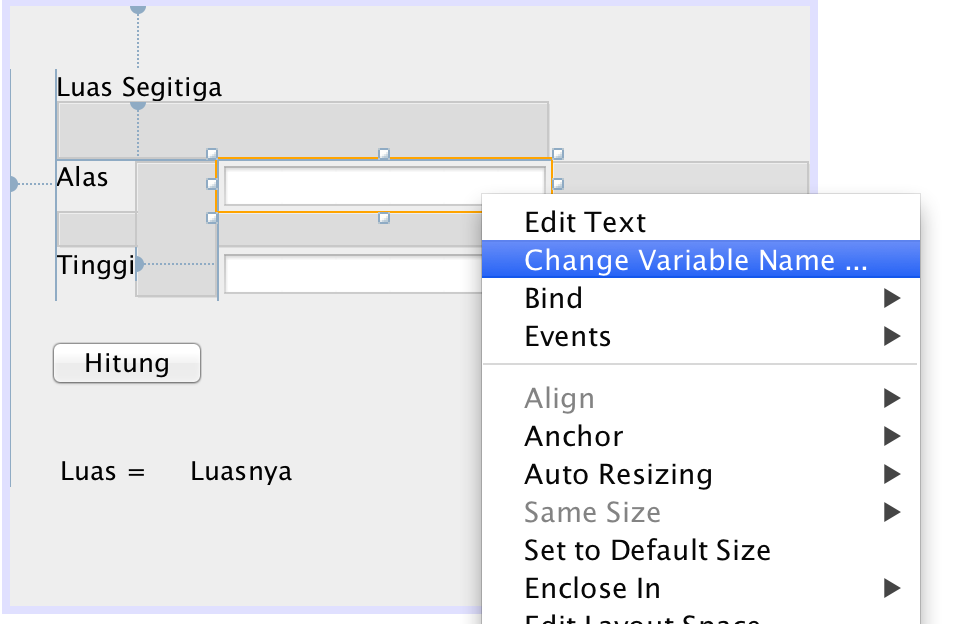Viewport: 953px width, 624px height.
Task: Click the top-center resize handle
Action: click(x=383, y=153)
